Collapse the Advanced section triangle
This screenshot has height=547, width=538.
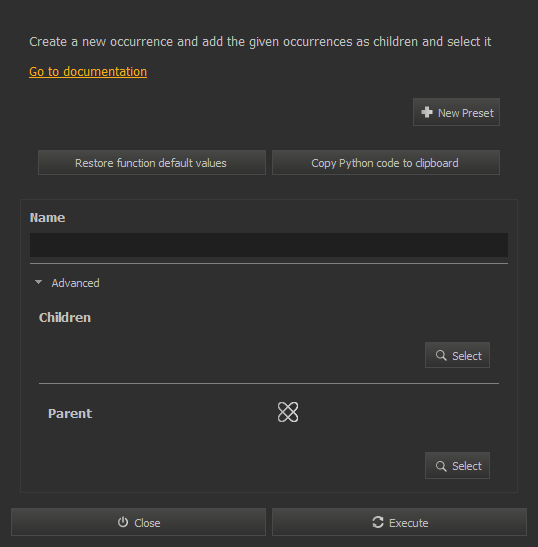point(38,282)
